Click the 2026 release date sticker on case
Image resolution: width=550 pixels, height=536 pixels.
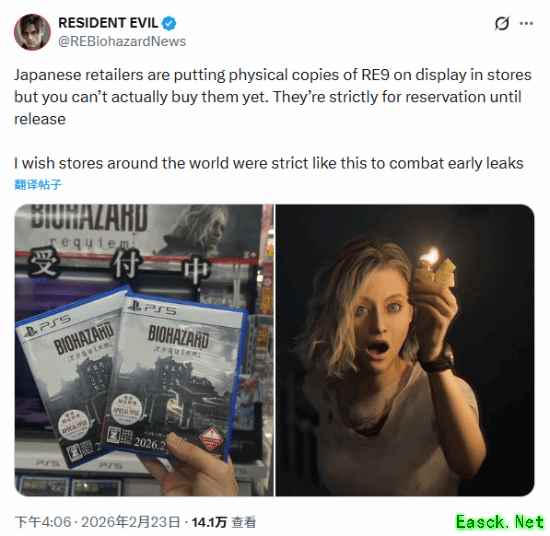[x=149, y=443]
